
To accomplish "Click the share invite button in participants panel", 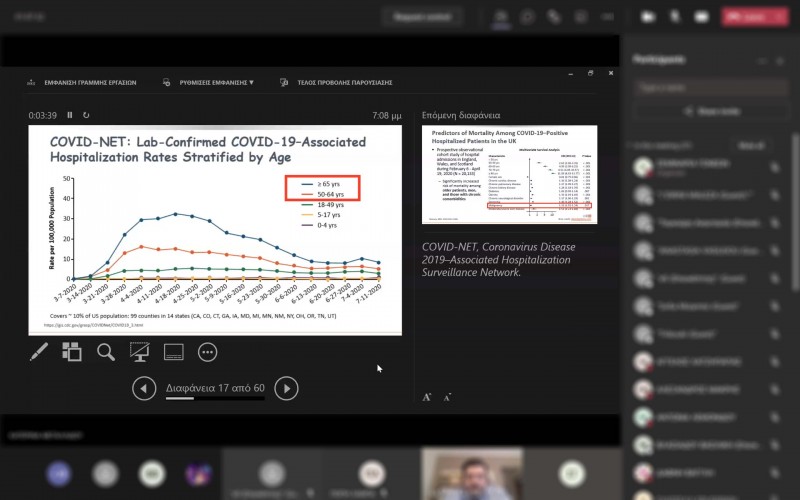I will pyautogui.click(x=709, y=110).
